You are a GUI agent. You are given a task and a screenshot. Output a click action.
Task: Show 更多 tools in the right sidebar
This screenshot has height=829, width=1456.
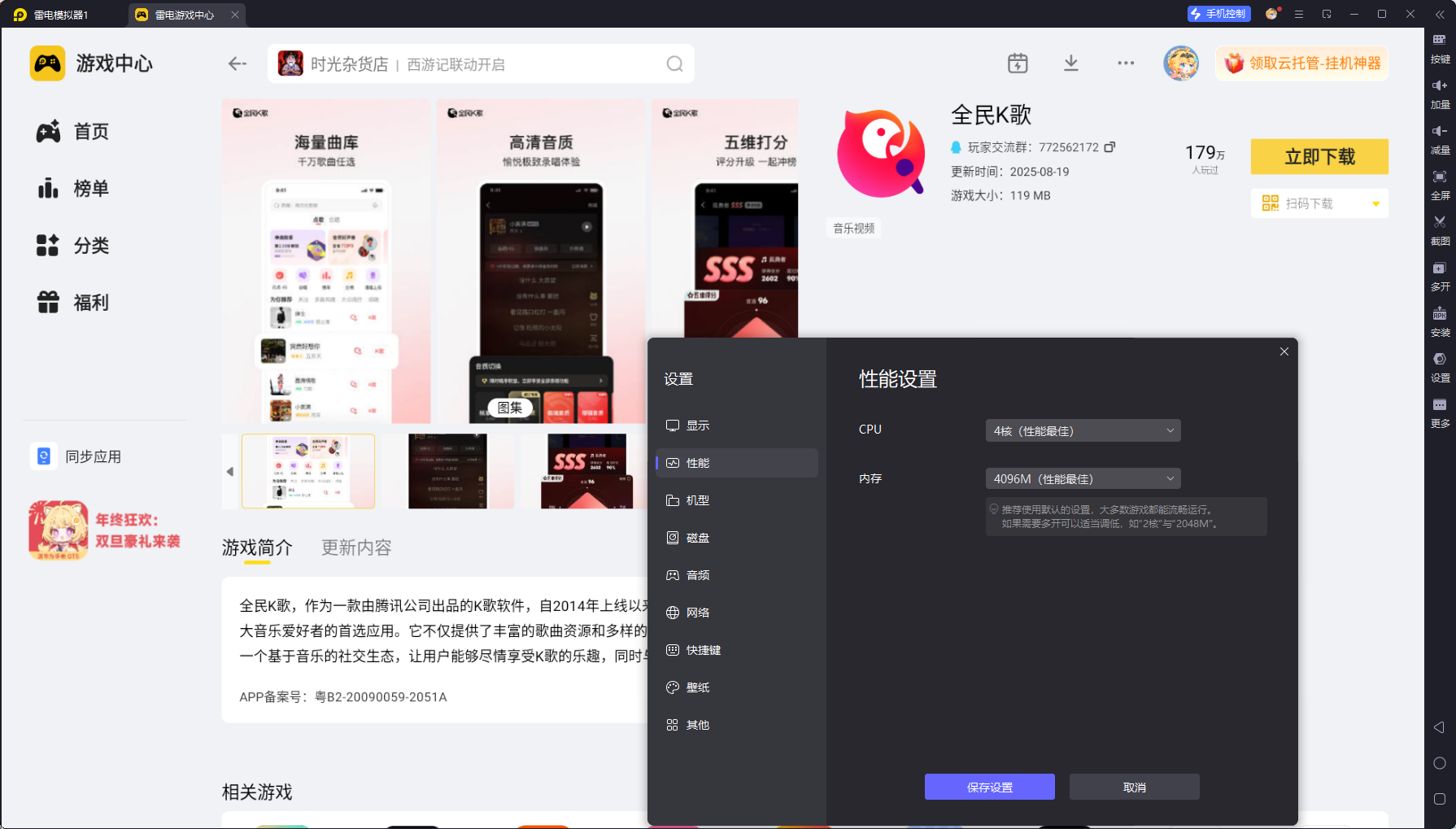[1440, 413]
